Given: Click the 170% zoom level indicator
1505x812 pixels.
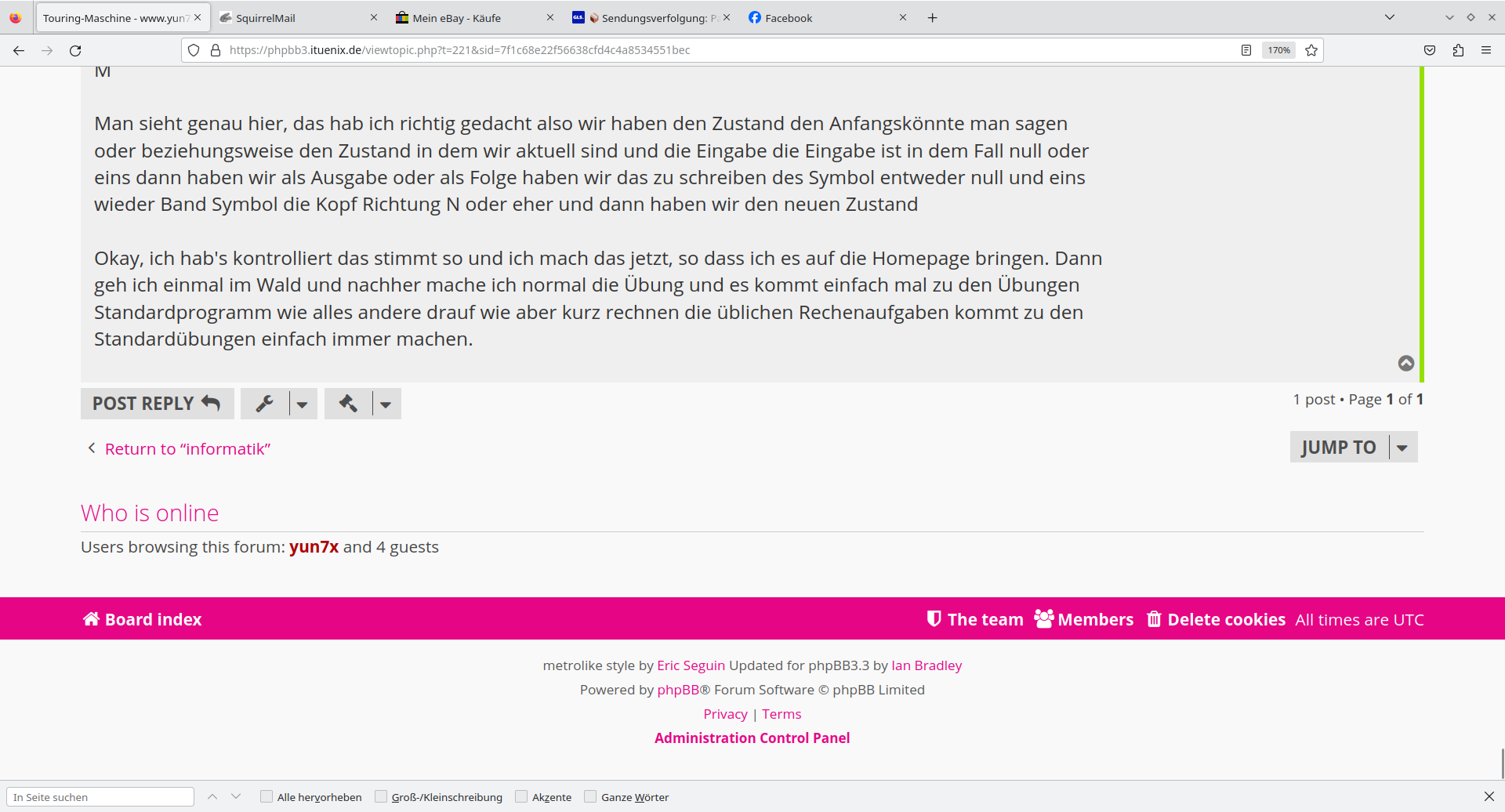Looking at the screenshot, I should click(x=1278, y=50).
